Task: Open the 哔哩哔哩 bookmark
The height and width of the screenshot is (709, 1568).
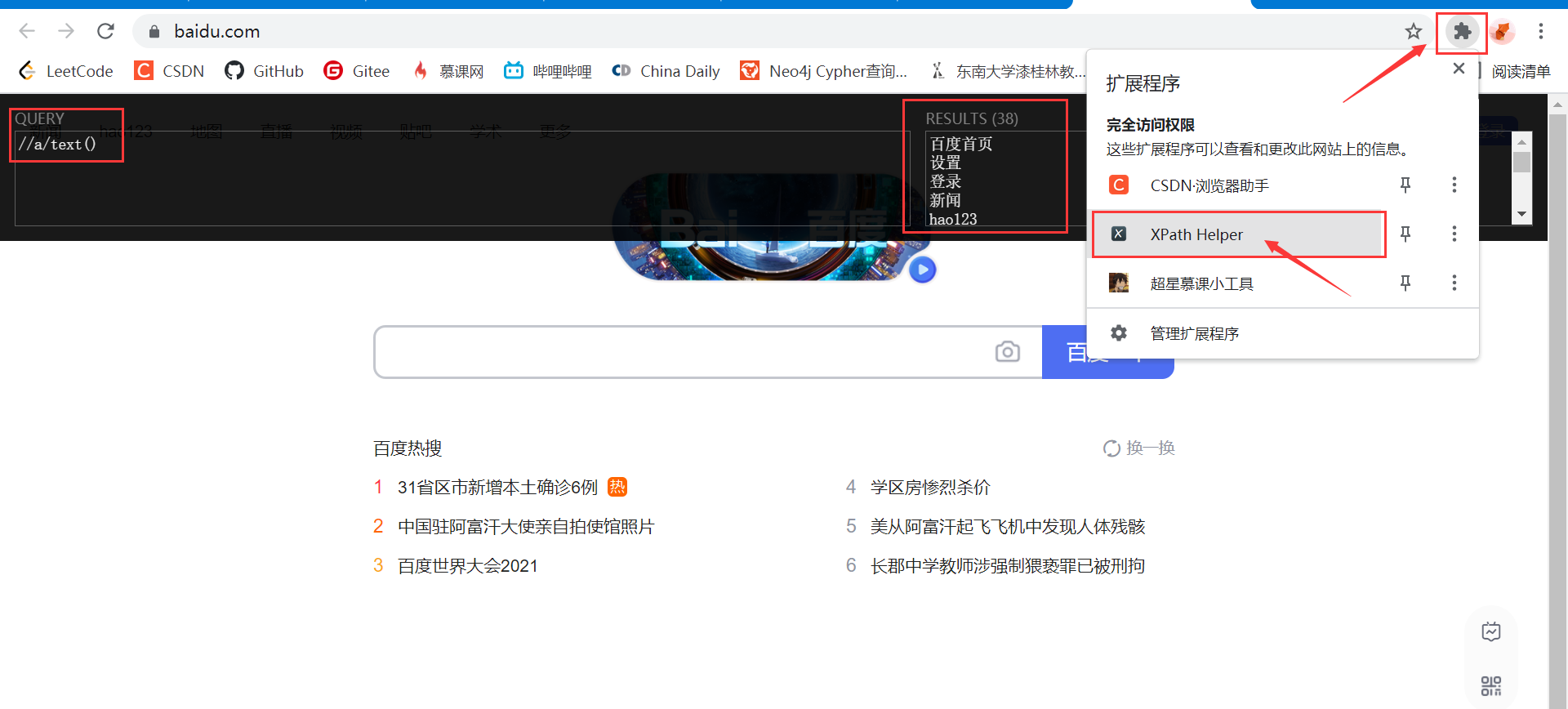Action: tap(547, 71)
